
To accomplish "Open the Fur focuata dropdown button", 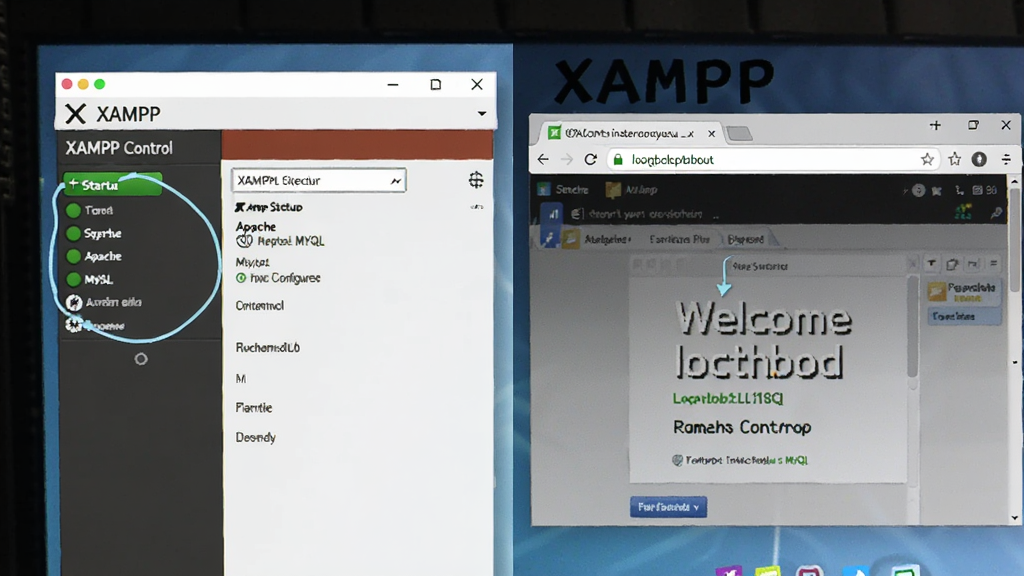I will [x=668, y=507].
